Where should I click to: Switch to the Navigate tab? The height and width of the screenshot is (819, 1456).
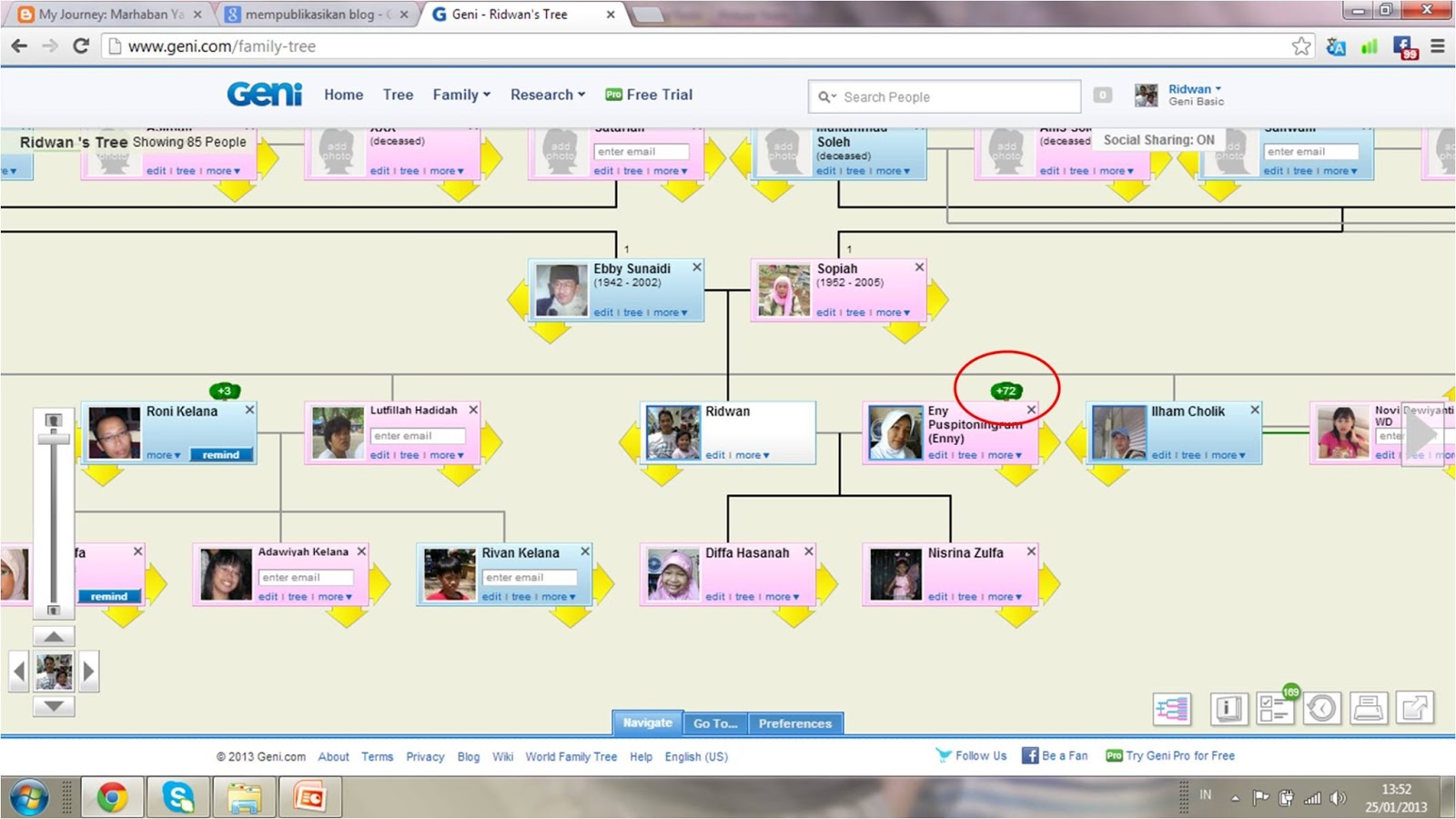(648, 723)
